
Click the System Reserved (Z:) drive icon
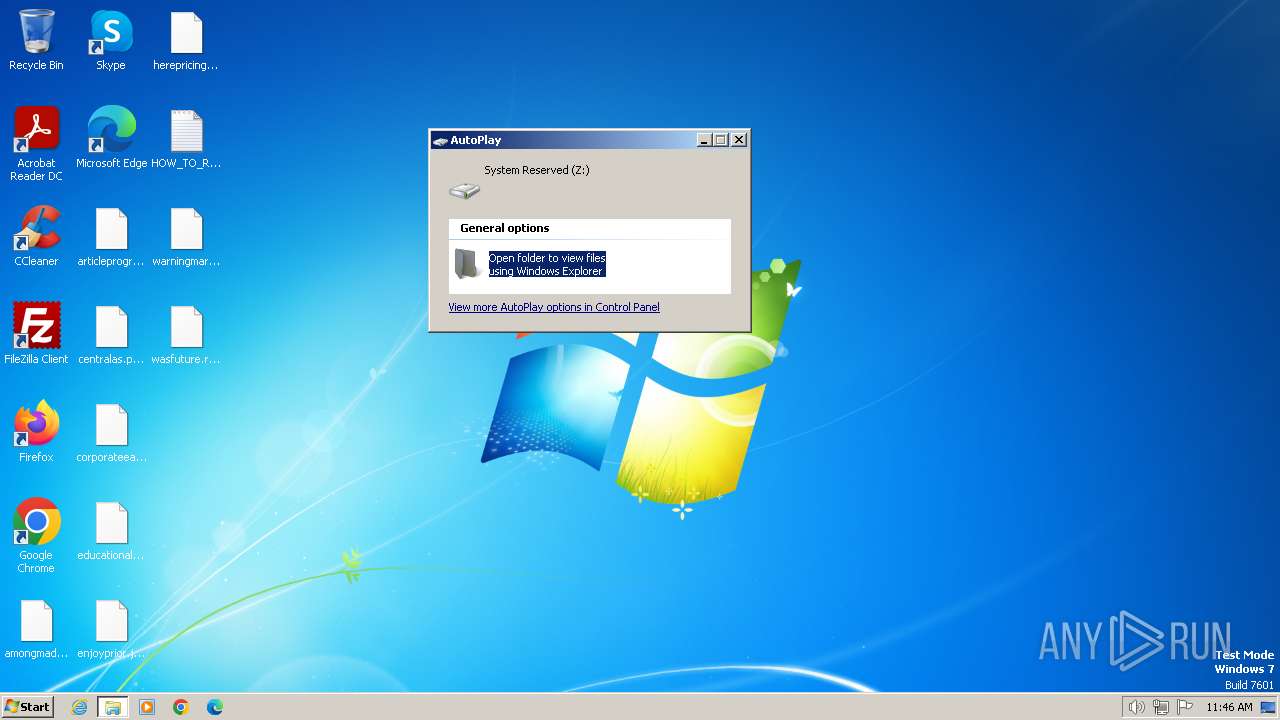[x=464, y=190]
